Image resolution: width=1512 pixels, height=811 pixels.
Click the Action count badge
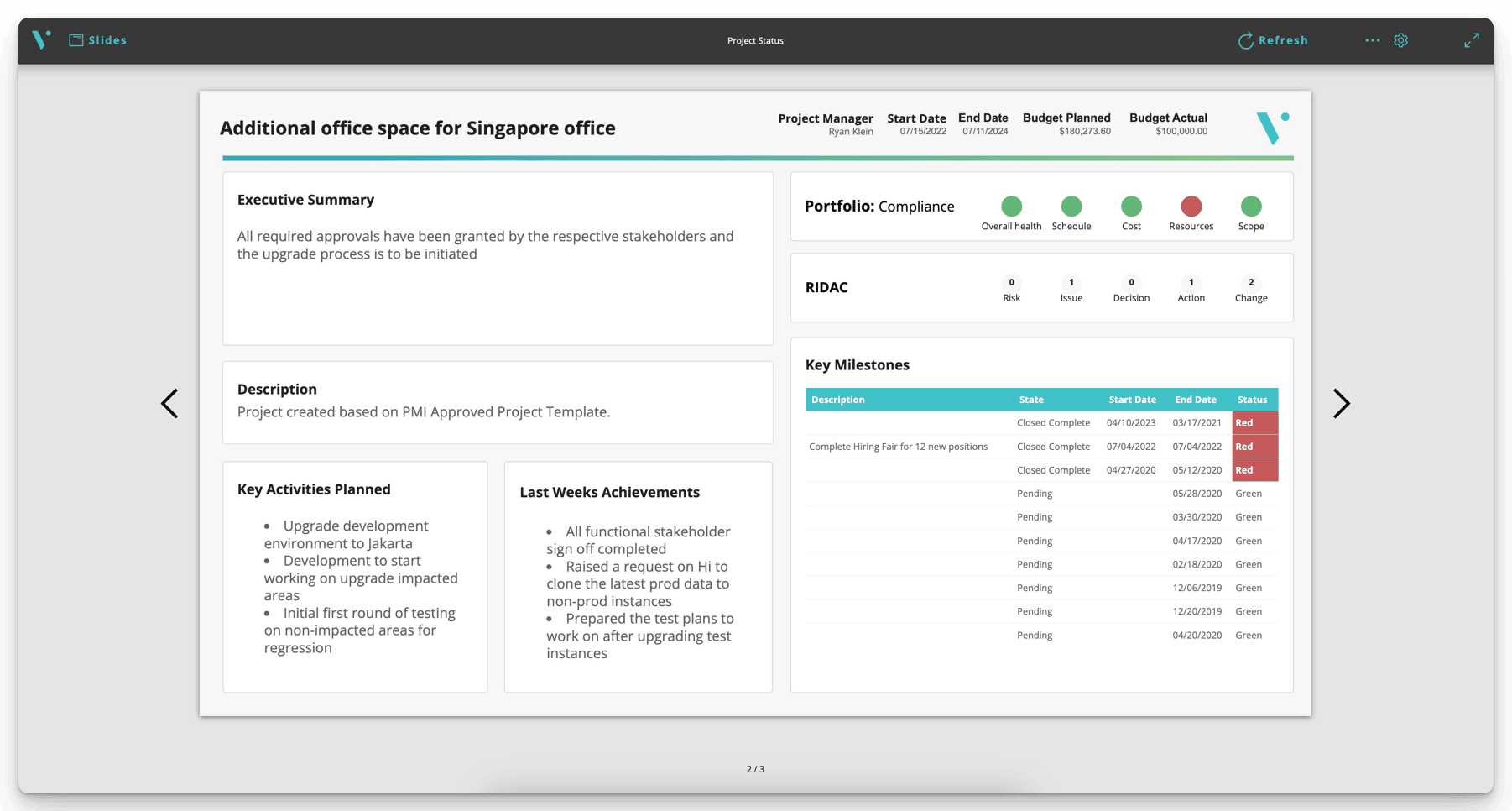click(x=1191, y=282)
